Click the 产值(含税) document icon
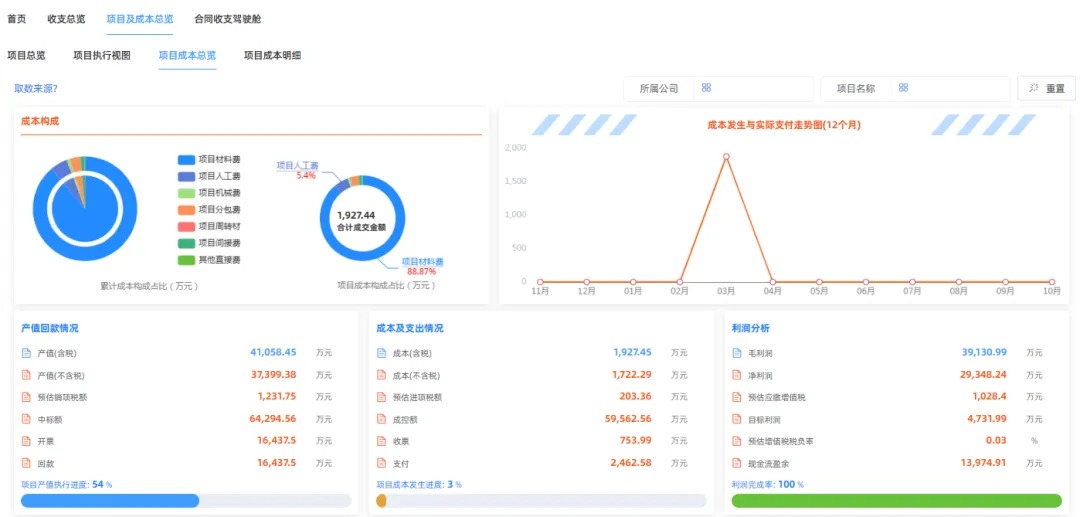 (x=26, y=353)
